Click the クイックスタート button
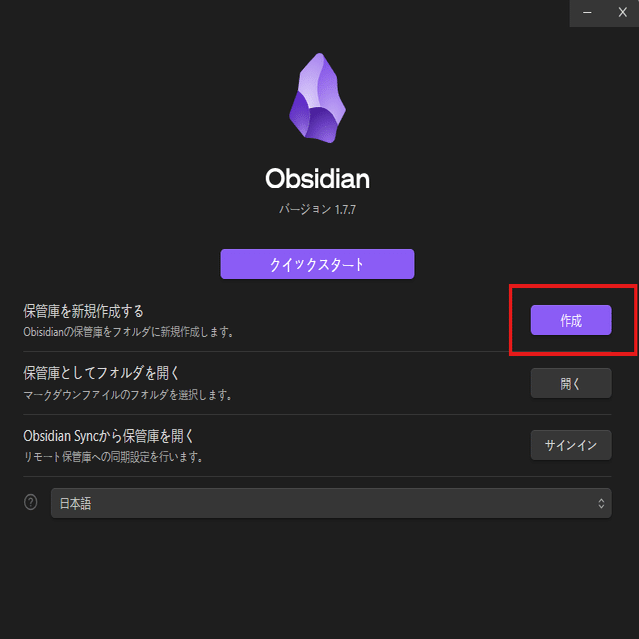This screenshot has width=639, height=639. coord(317,264)
